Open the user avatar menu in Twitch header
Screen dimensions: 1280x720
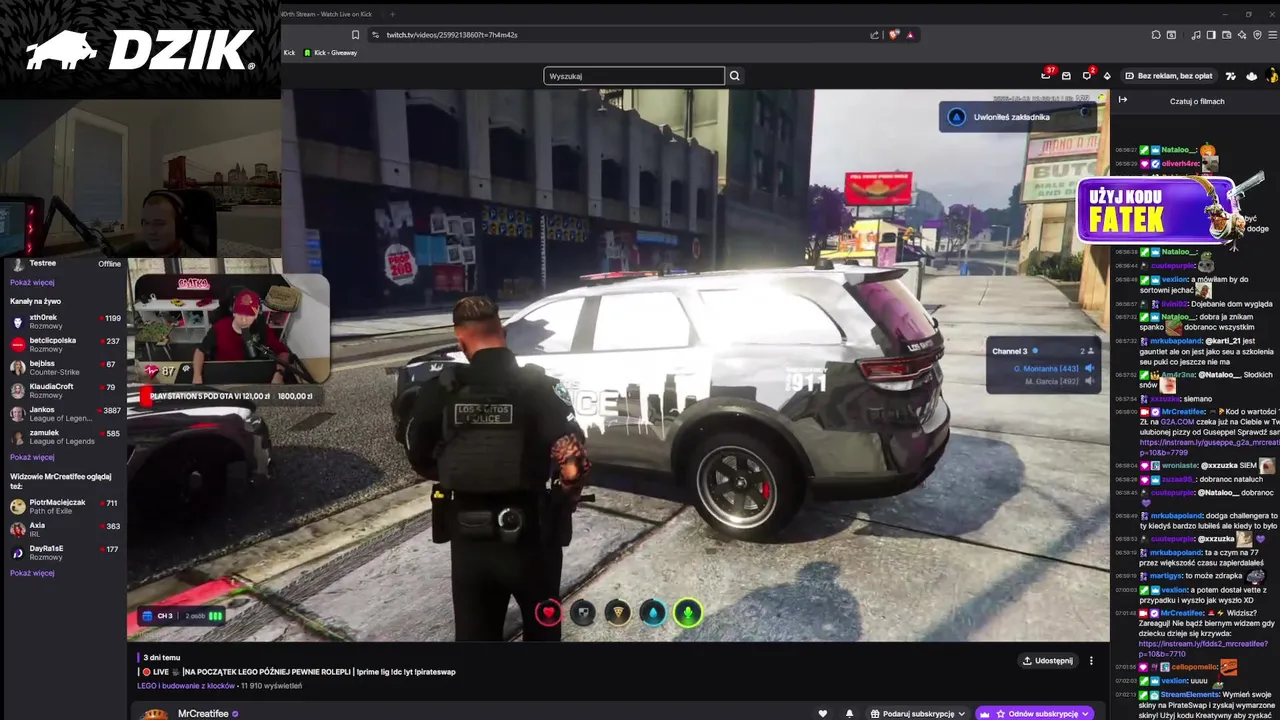click(1273, 75)
